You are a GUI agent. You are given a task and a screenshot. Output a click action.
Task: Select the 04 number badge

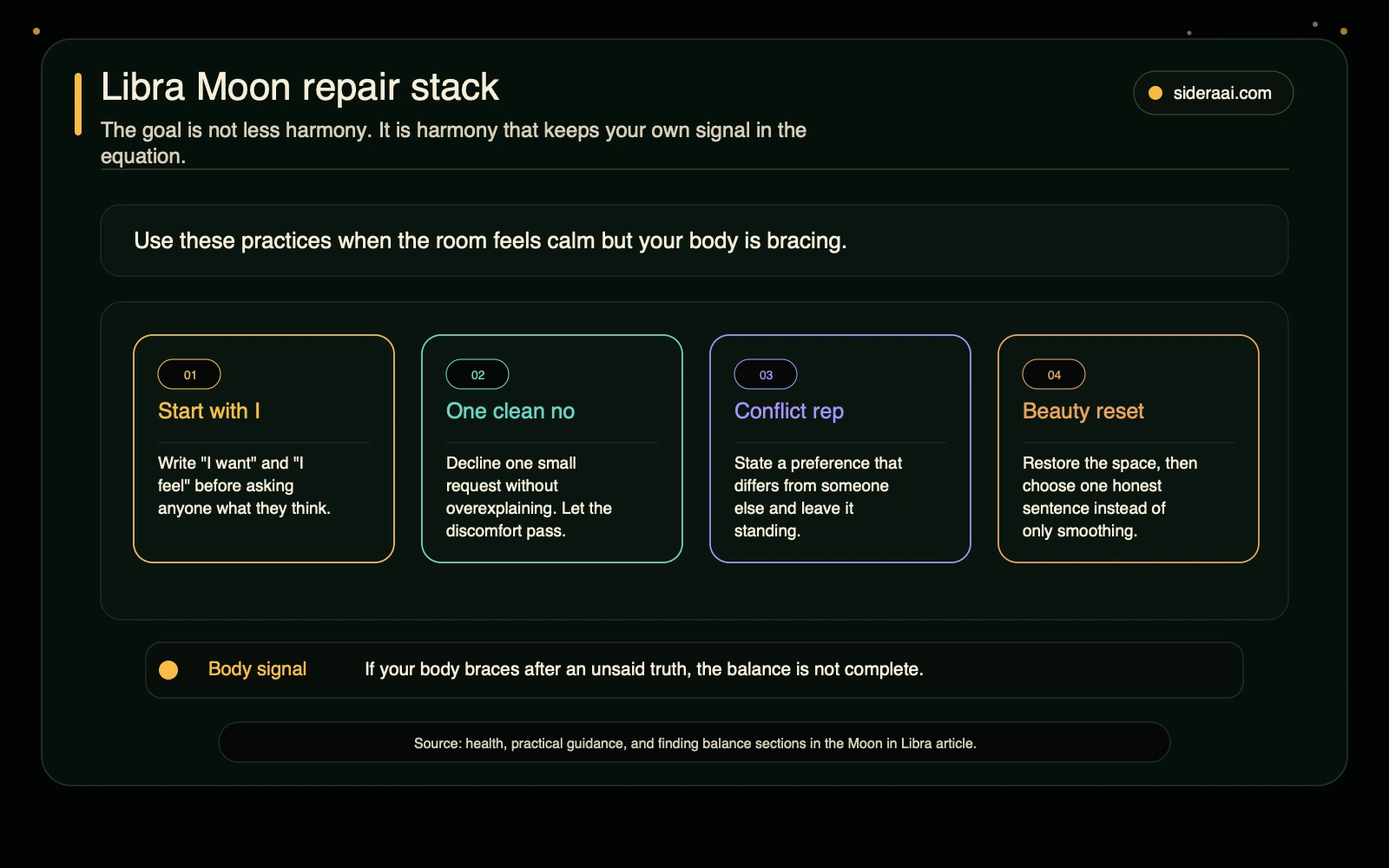point(1054,374)
